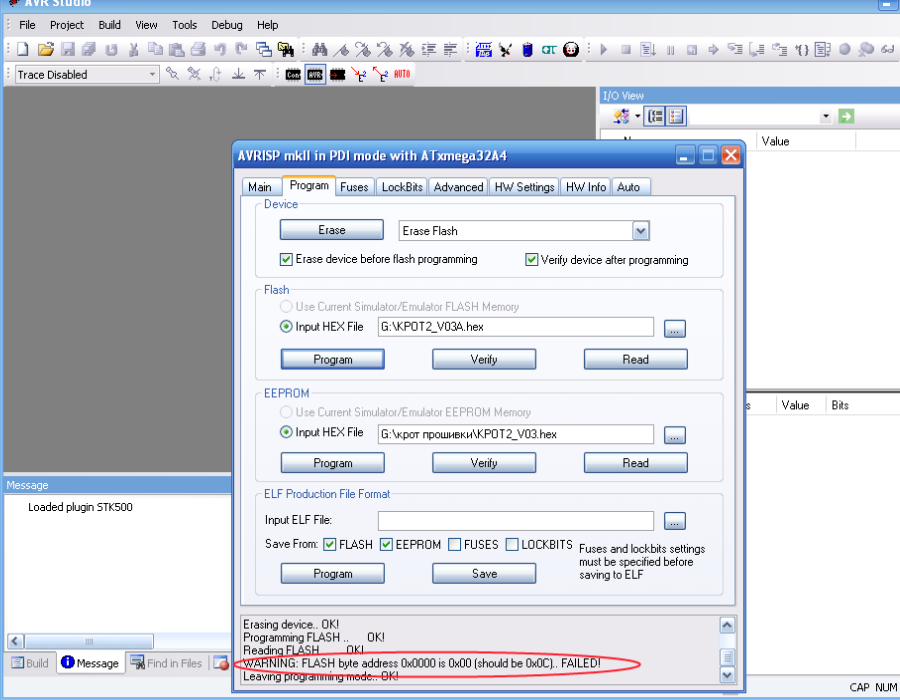Browse for the Input ELF file
The height and width of the screenshot is (700, 900).
click(x=674, y=522)
